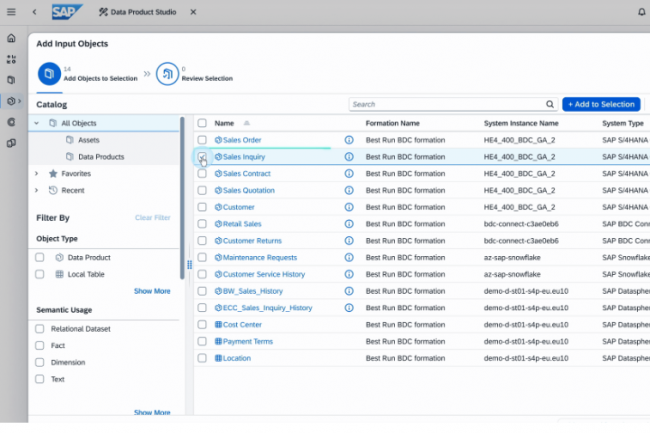Click the Review Selection step icon
Screen dimensions: 650x433
click(167, 73)
